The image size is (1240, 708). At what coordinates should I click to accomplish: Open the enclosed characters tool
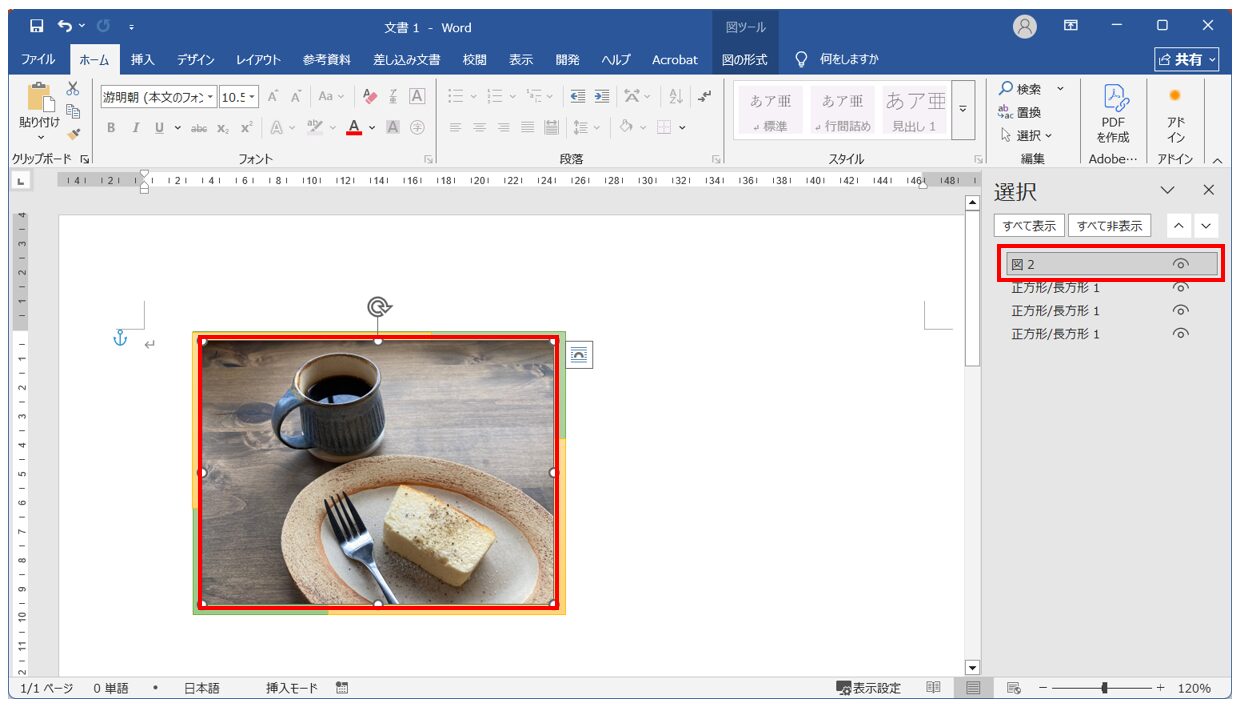(417, 127)
